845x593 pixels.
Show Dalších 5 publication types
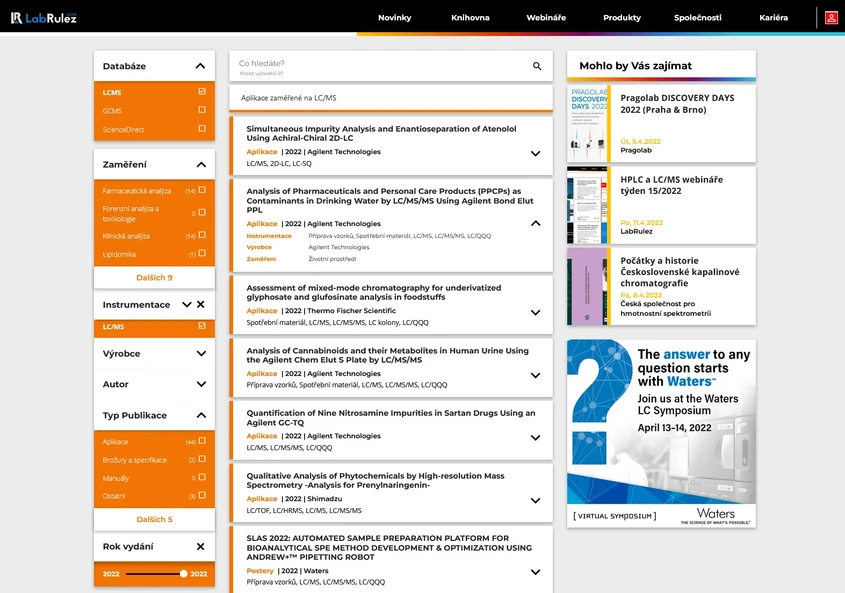click(x=154, y=519)
